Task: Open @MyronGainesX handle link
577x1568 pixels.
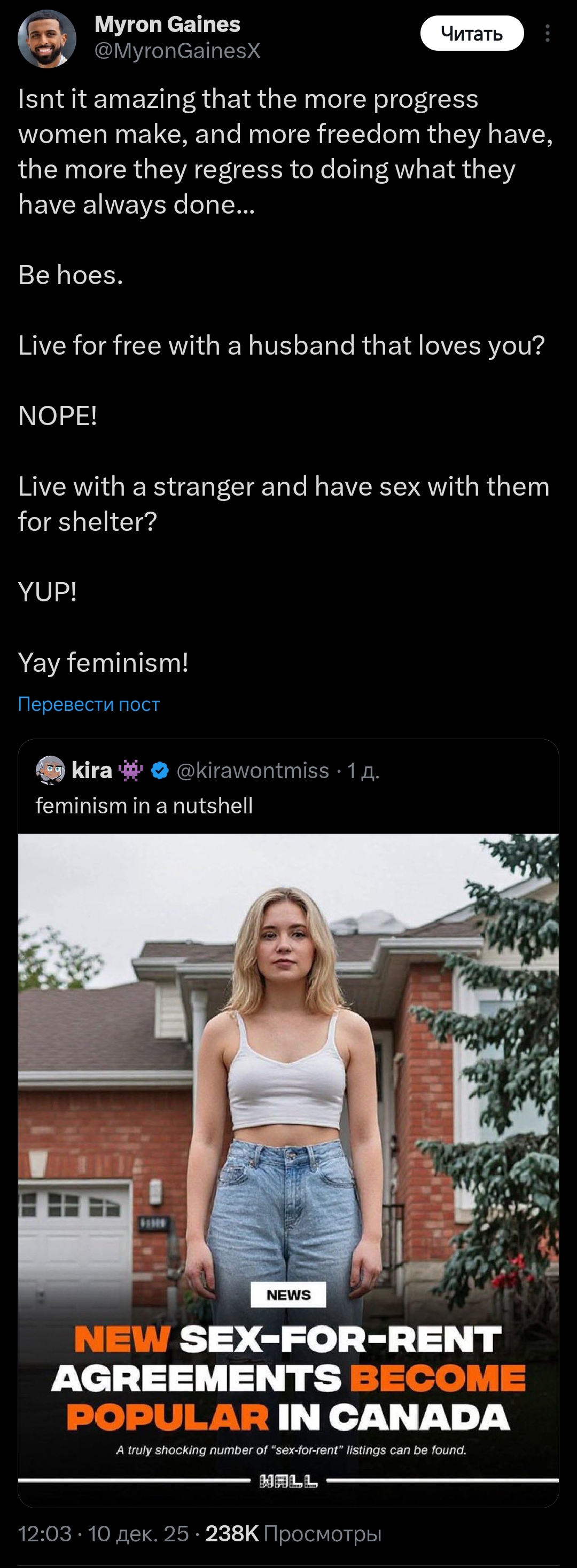Action: (x=177, y=51)
